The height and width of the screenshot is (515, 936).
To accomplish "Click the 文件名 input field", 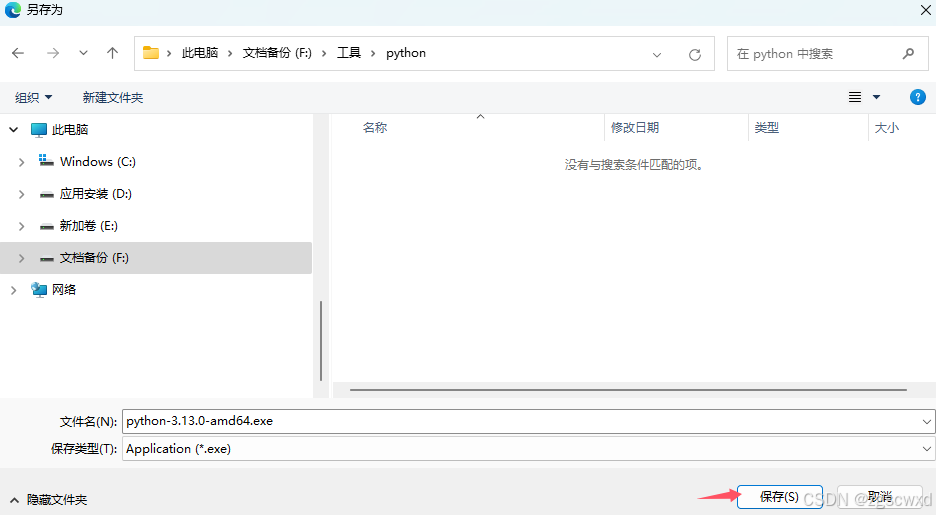I will pos(521,421).
